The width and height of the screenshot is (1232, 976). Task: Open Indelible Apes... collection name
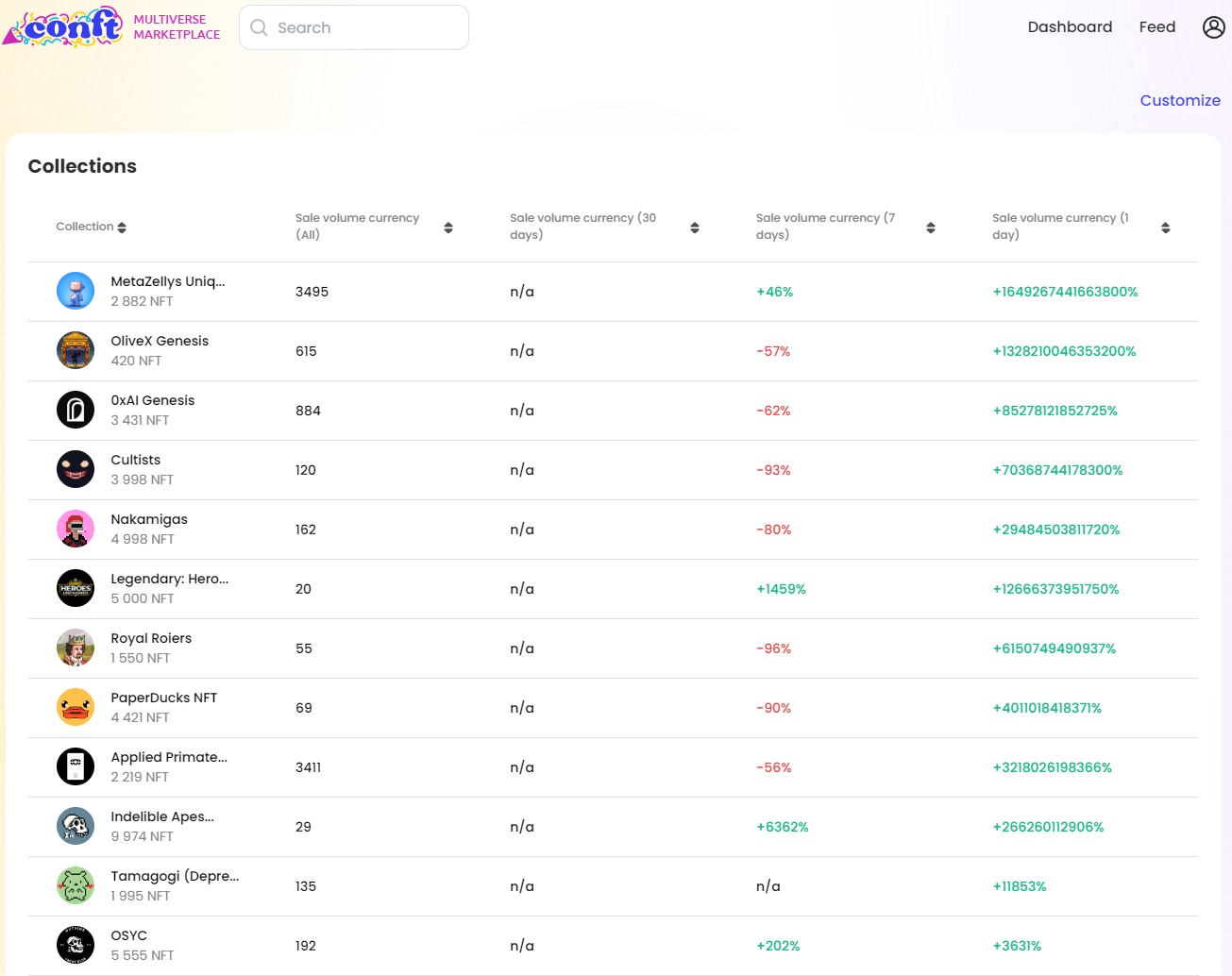coord(162,816)
